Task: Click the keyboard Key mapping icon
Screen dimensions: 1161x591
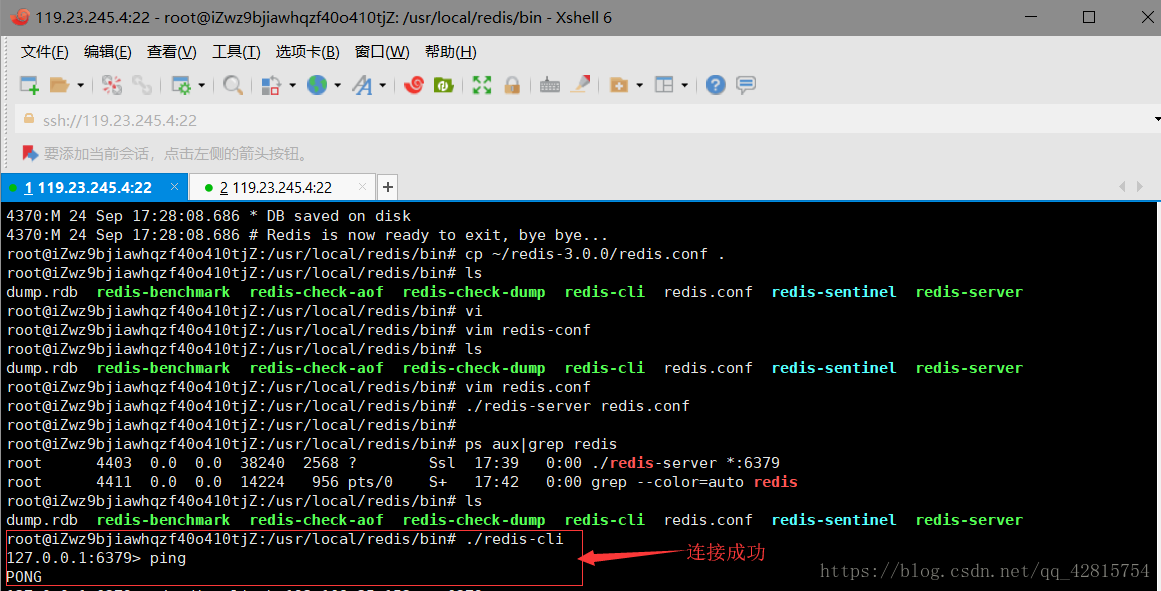Action: 549,85
